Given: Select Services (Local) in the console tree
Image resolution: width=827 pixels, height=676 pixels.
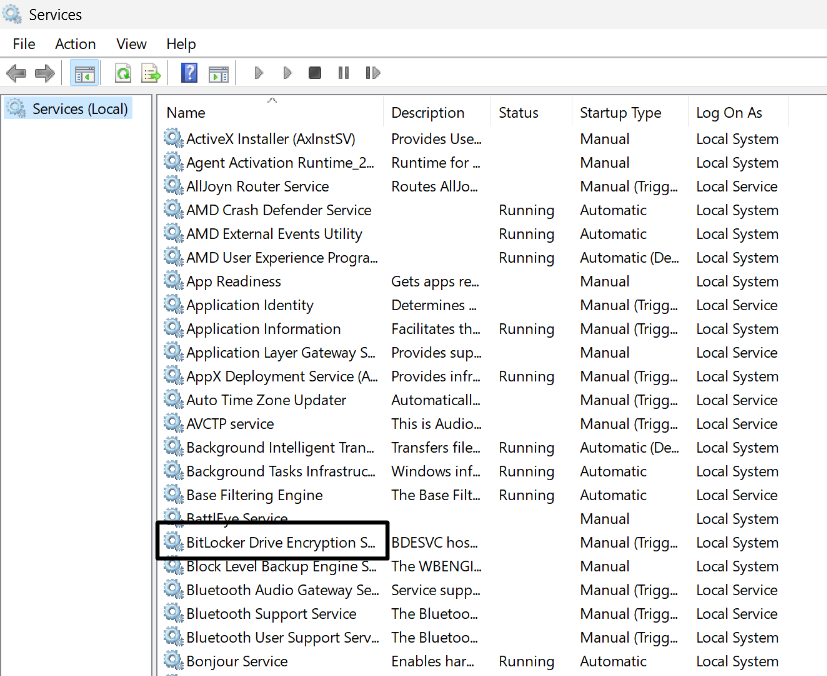Looking at the screenshot, I should tap(80, 109).
